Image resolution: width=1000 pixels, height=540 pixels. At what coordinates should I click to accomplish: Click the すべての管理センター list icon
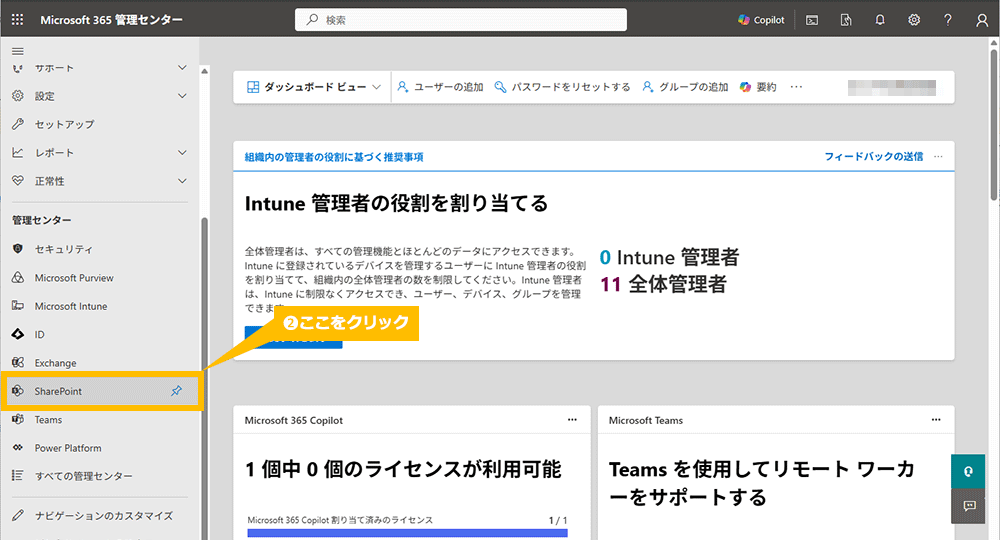click(18, 476)
